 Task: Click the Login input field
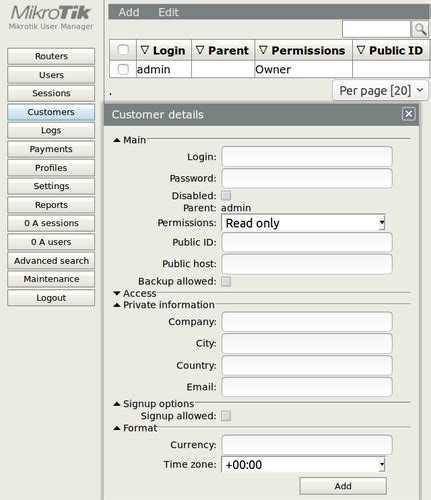coord(307,156)
